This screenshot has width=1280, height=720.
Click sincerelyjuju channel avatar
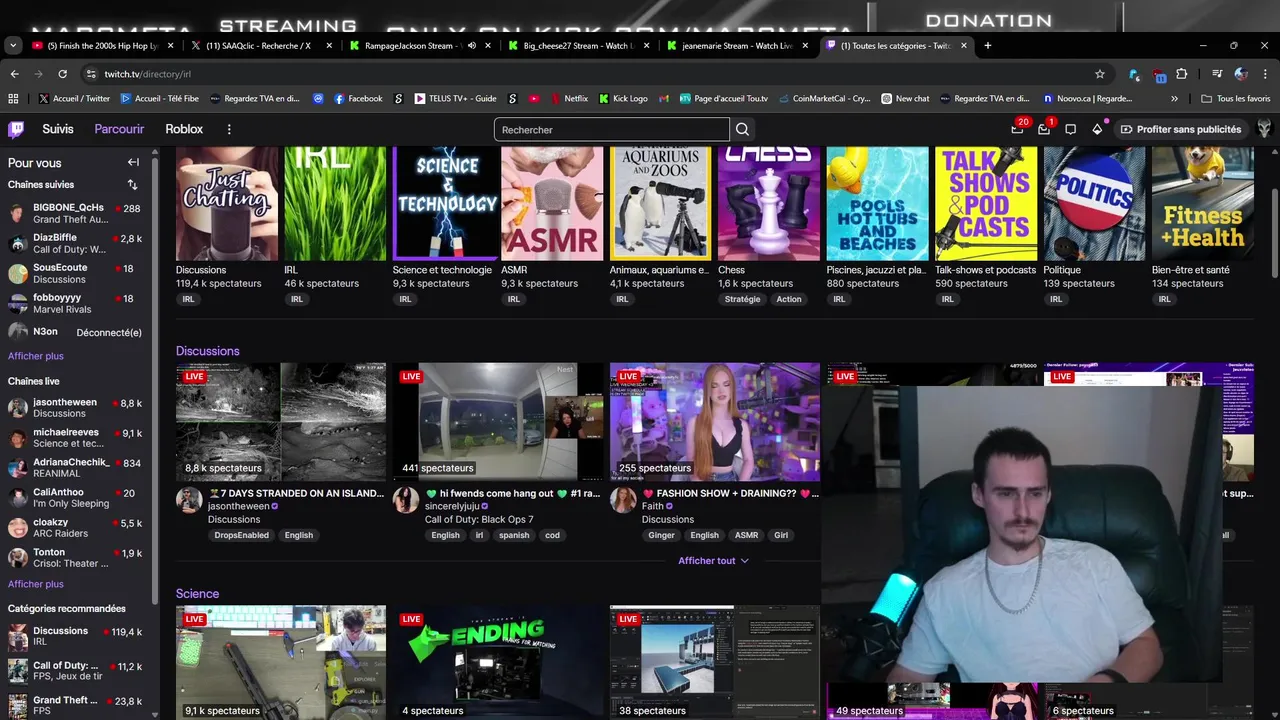pyautogui.click(x=406, y=500)
